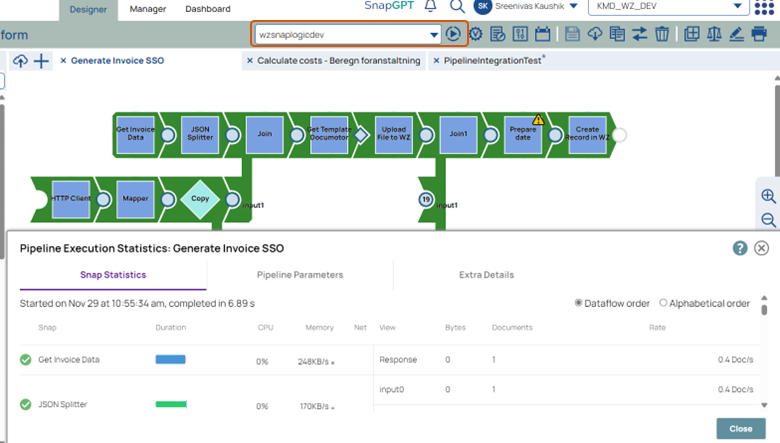Click the cloud download export icon
780x443 pixels.
click(594, 34)
